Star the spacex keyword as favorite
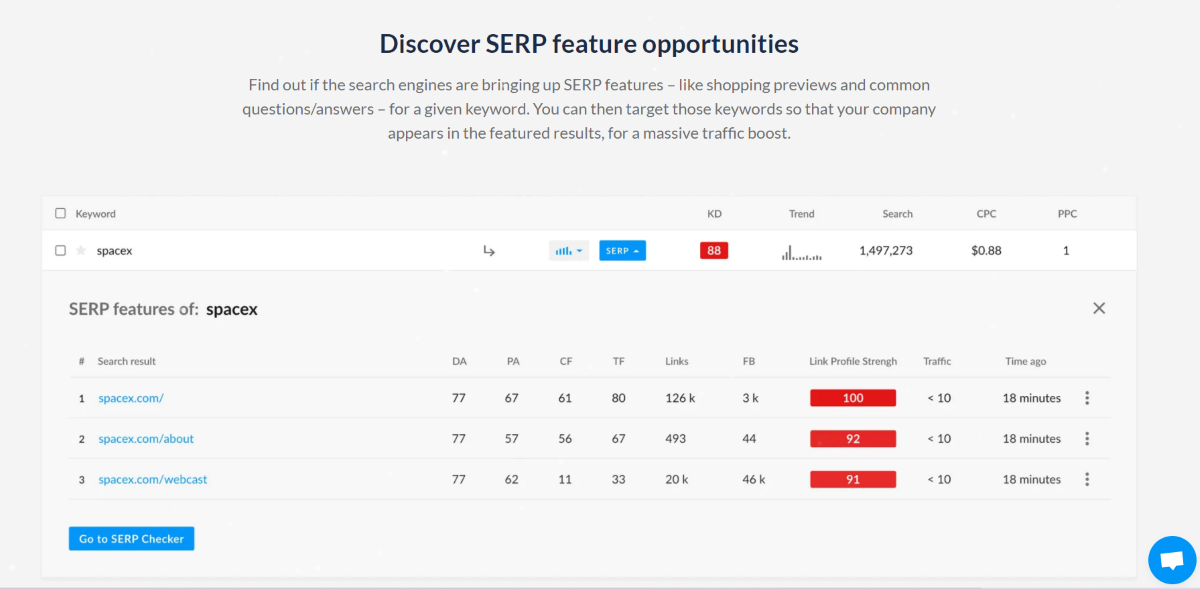Screen dimensions: 1200x589 (x=81, y=251)
